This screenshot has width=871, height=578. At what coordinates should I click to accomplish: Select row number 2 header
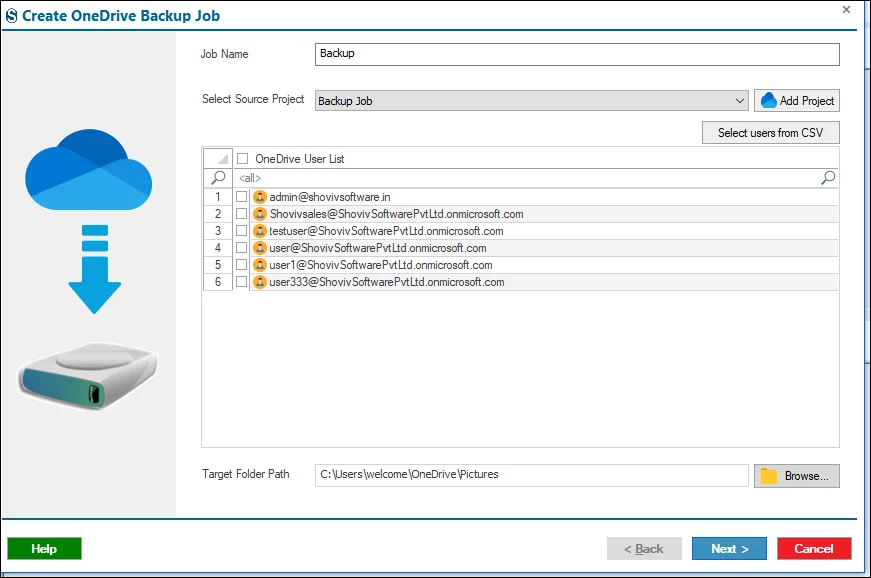click(x=218, y=214)
